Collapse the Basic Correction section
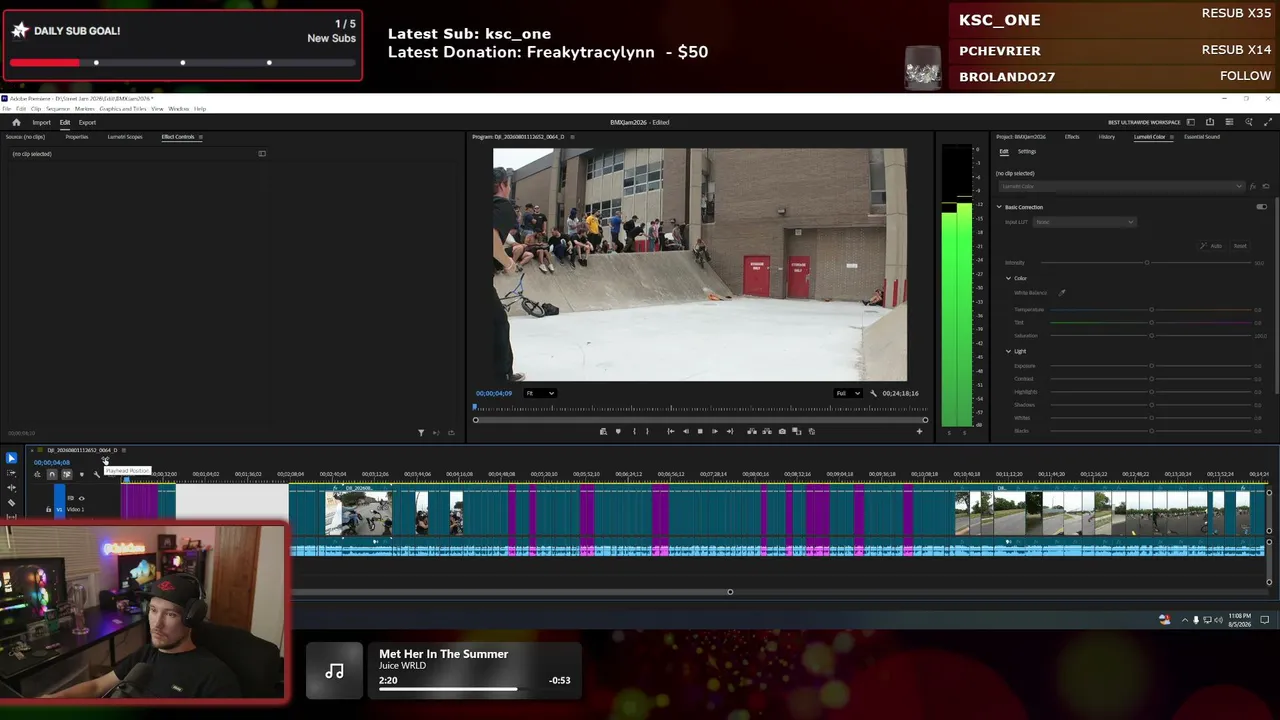The width and height of the screenshot is (1280, 720). (x=998, y=207)
